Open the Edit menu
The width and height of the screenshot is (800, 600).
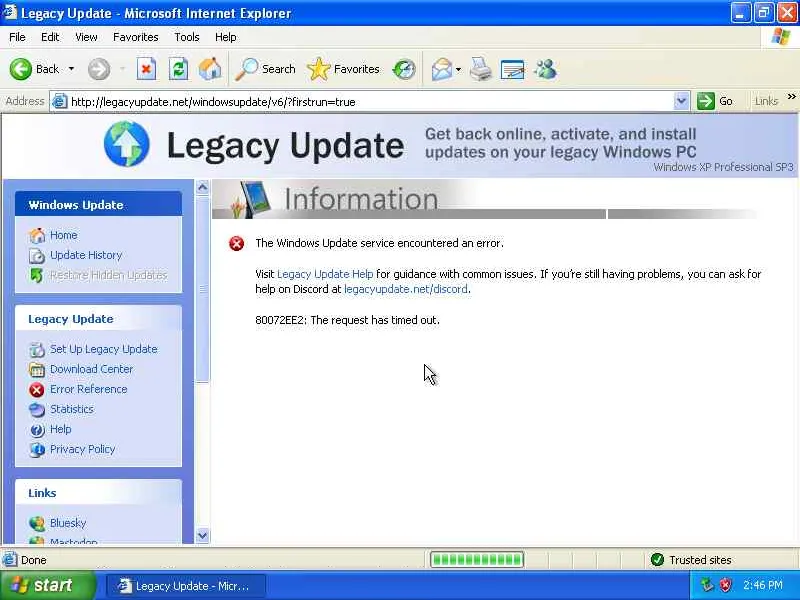click(x=50, y=37)
